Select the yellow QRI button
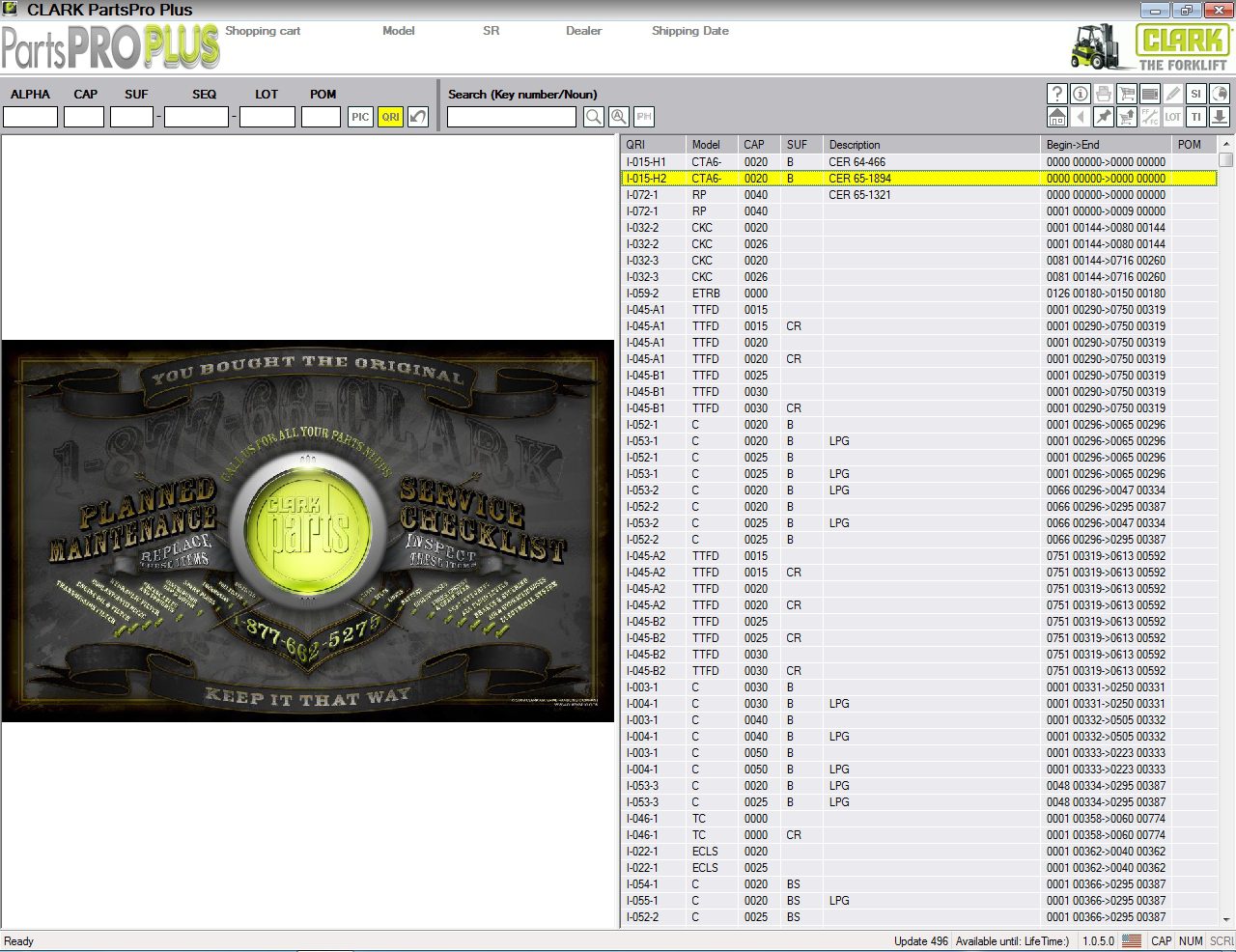The height and width of the screenshot is (952, 1236). click(390, 117)
